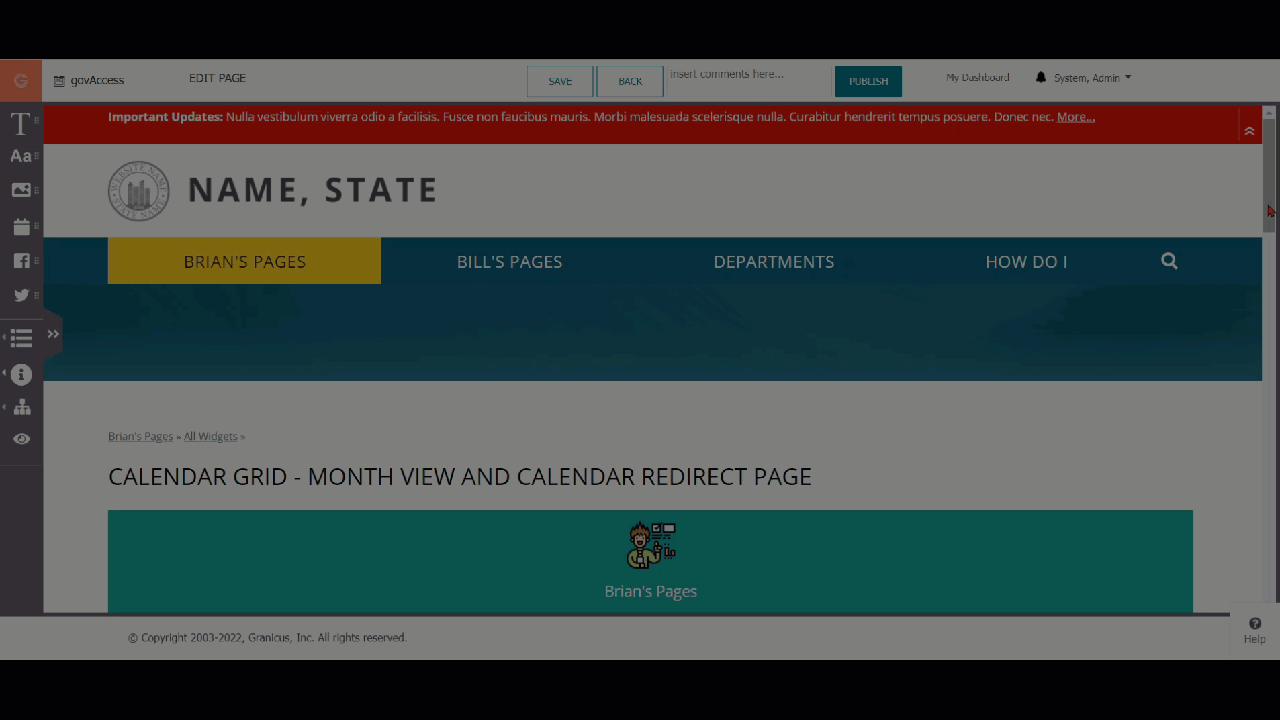Expand the sidebar with double-arrow handle
1280x720 pixels.
coord(53,334)
